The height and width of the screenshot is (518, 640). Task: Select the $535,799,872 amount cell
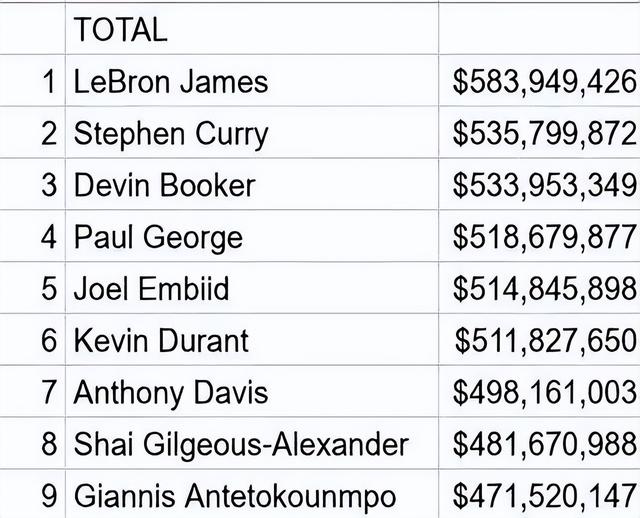[x=540, y=133]
